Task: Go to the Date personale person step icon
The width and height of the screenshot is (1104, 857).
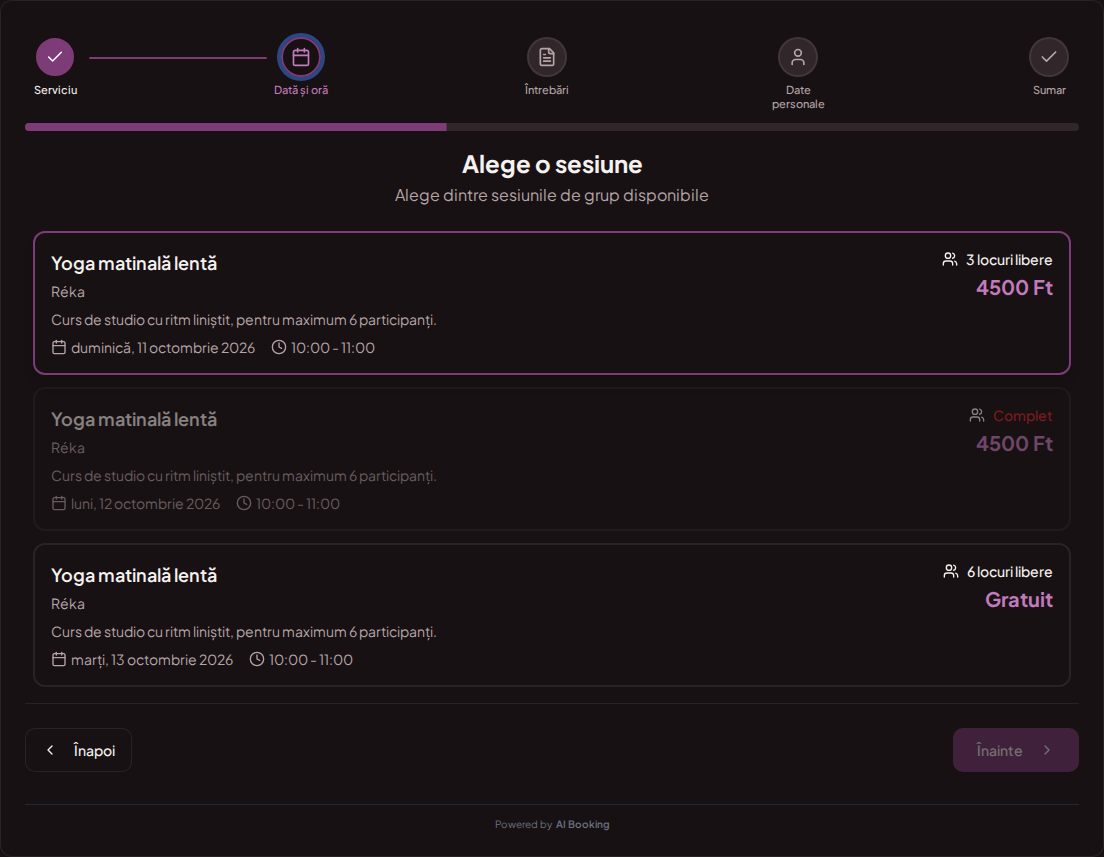Action: 798,57
